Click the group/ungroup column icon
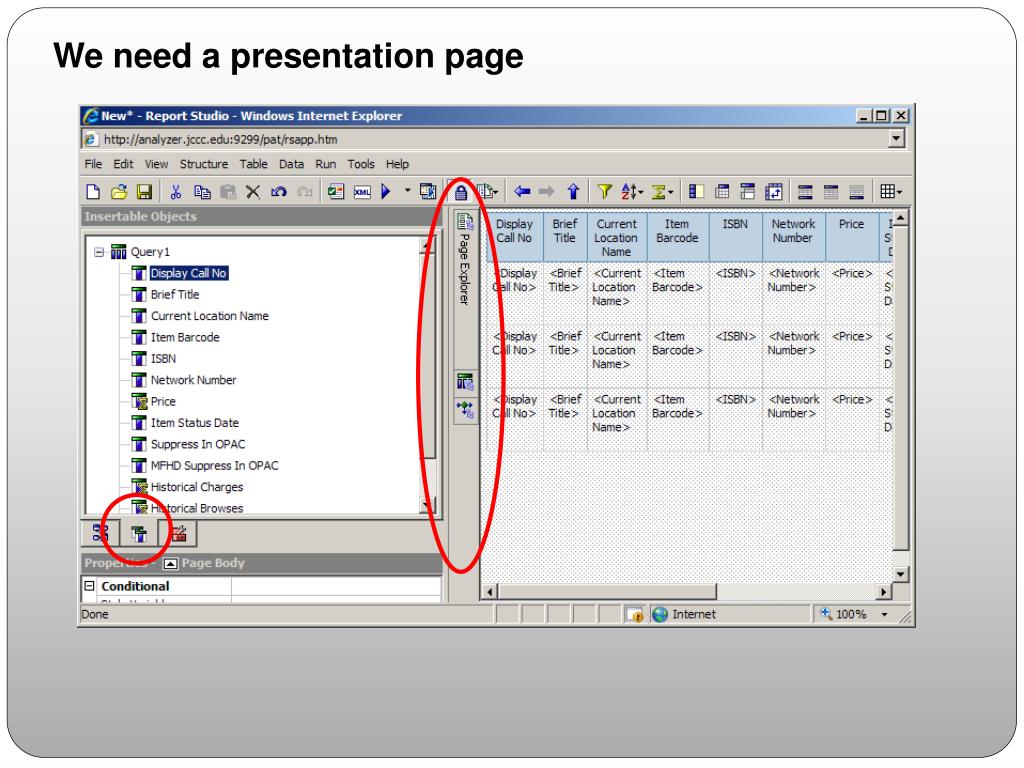The width and height of the screenshot is (1024, 768). pos(696,191)
